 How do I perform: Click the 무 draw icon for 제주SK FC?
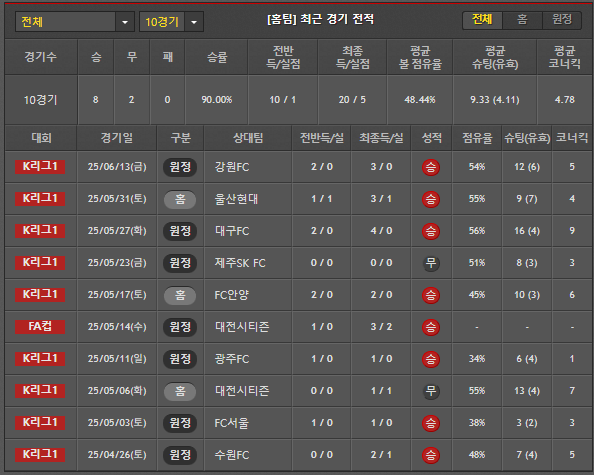click(x=431, y=263)
